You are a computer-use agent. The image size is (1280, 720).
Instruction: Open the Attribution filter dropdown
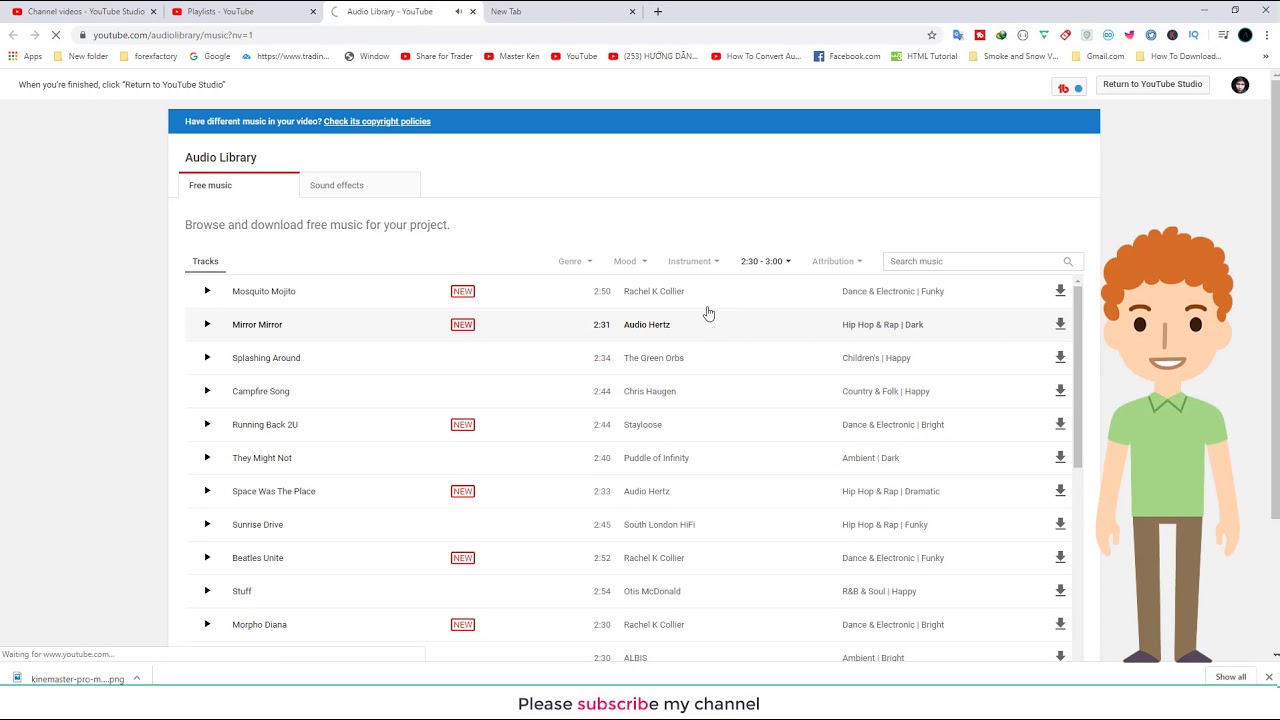(x=837, y=261)
